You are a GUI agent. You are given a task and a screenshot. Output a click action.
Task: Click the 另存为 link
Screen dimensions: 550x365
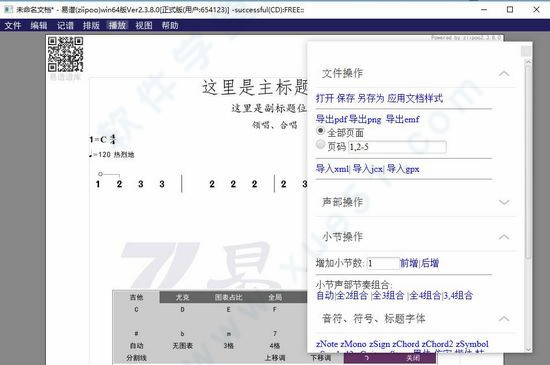coord(371,98)
